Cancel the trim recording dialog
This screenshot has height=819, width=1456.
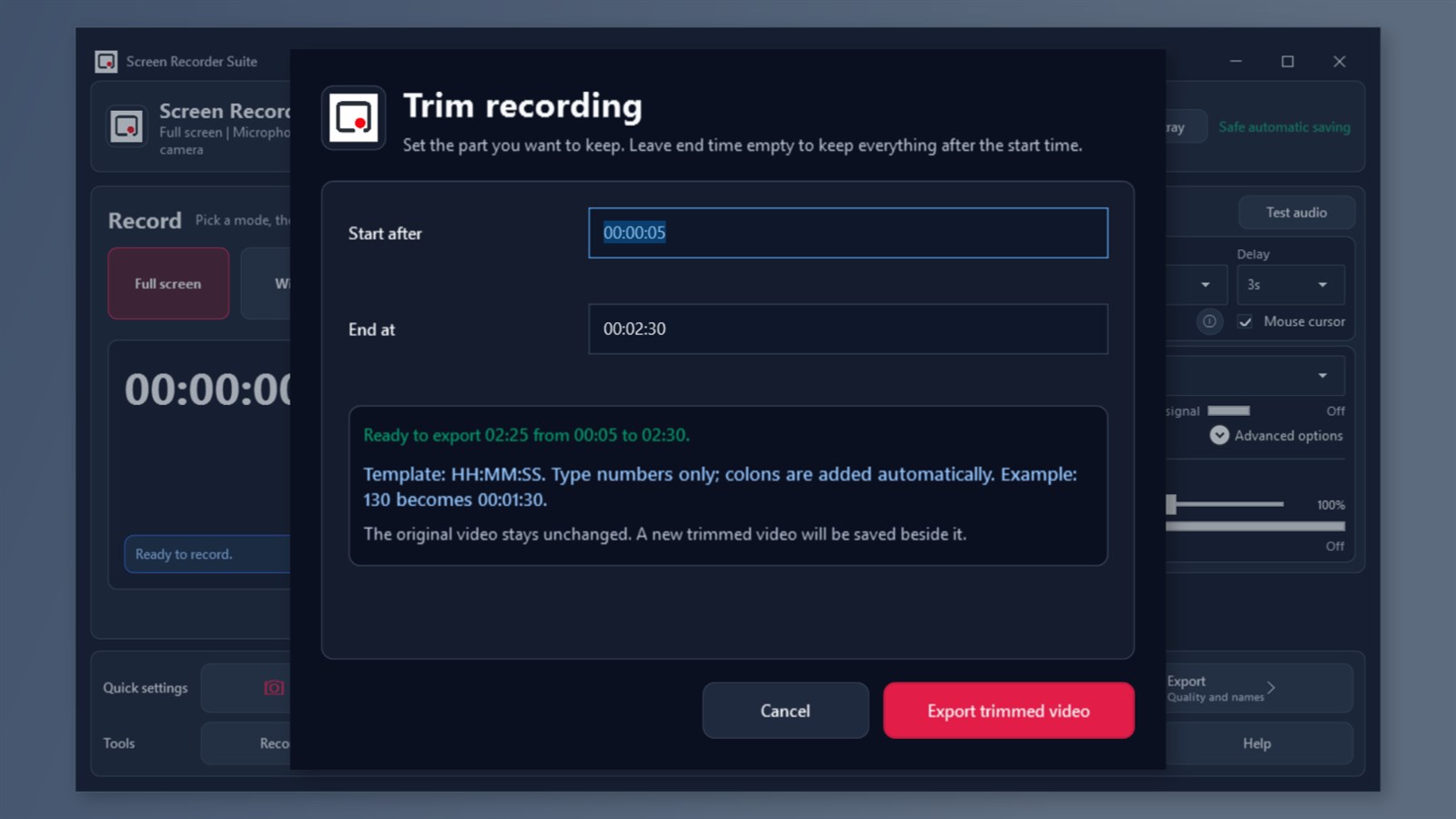pos(785,711)
